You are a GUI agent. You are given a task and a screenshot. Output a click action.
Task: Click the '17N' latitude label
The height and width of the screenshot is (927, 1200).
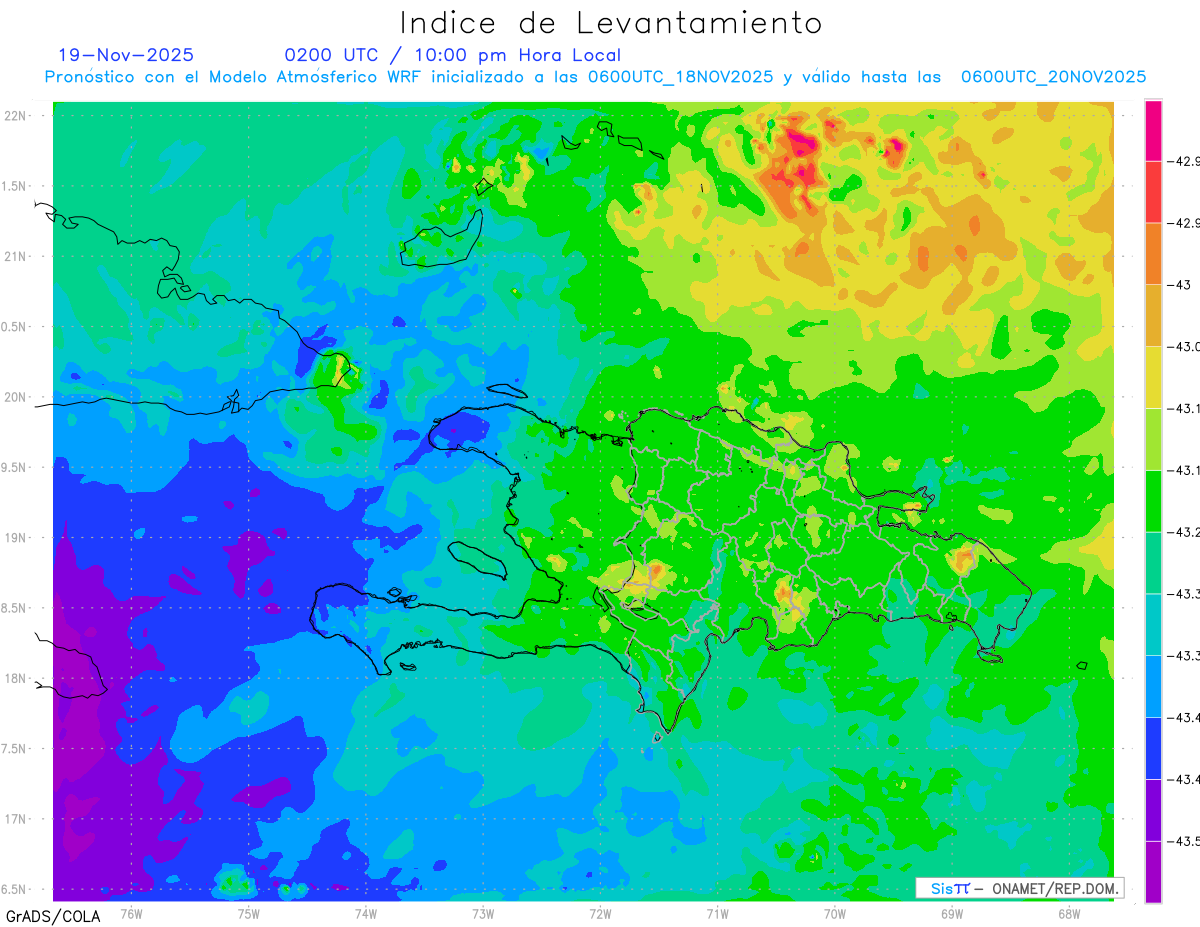15,819
